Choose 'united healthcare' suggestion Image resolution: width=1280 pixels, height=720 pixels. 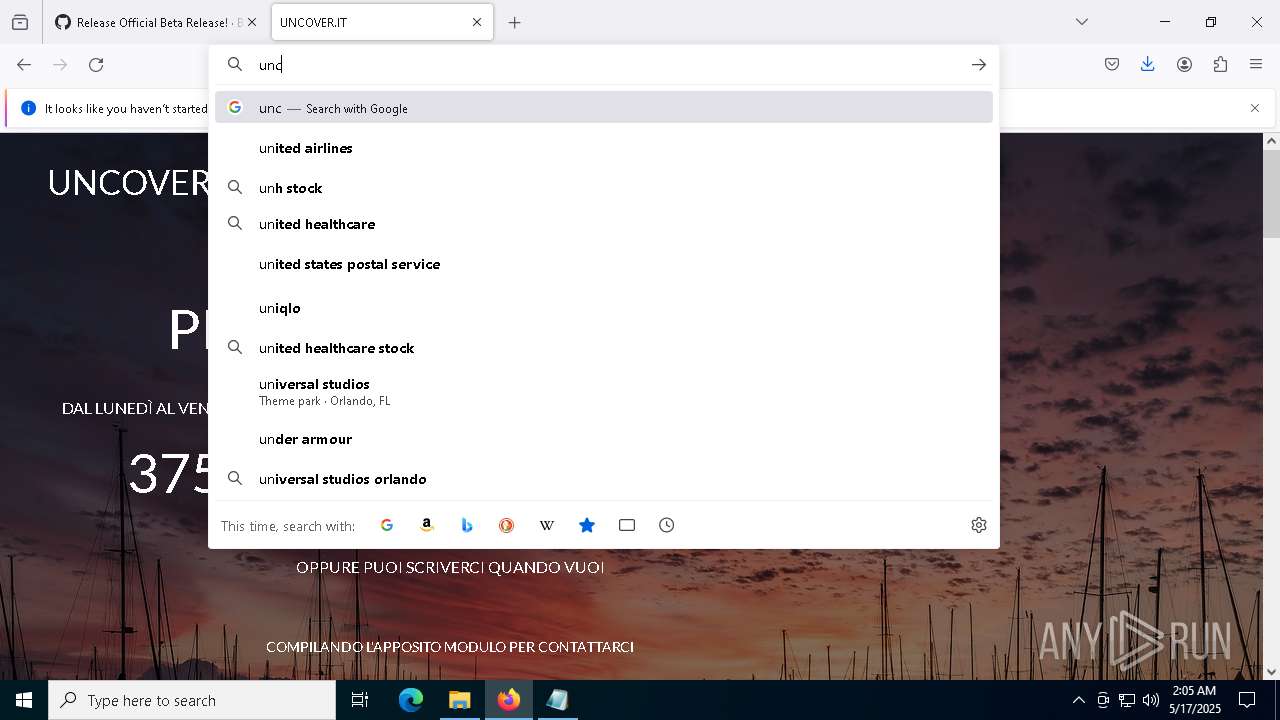click(603, 224)
